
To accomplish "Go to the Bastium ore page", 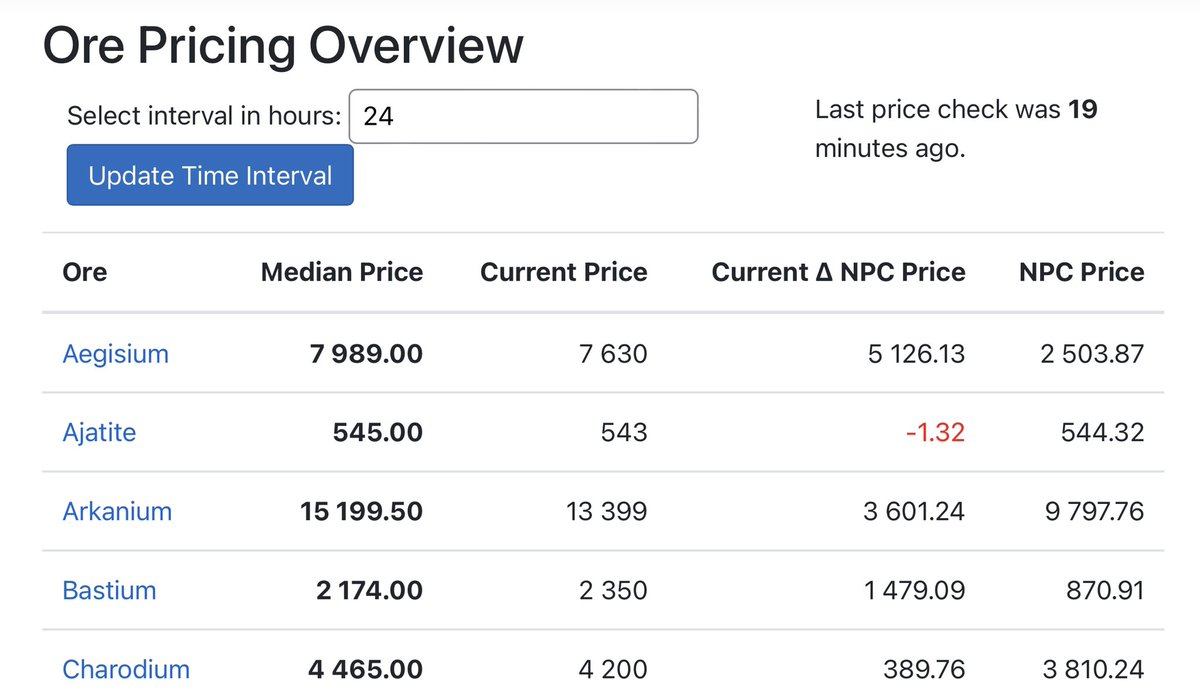I will [109, 590].
